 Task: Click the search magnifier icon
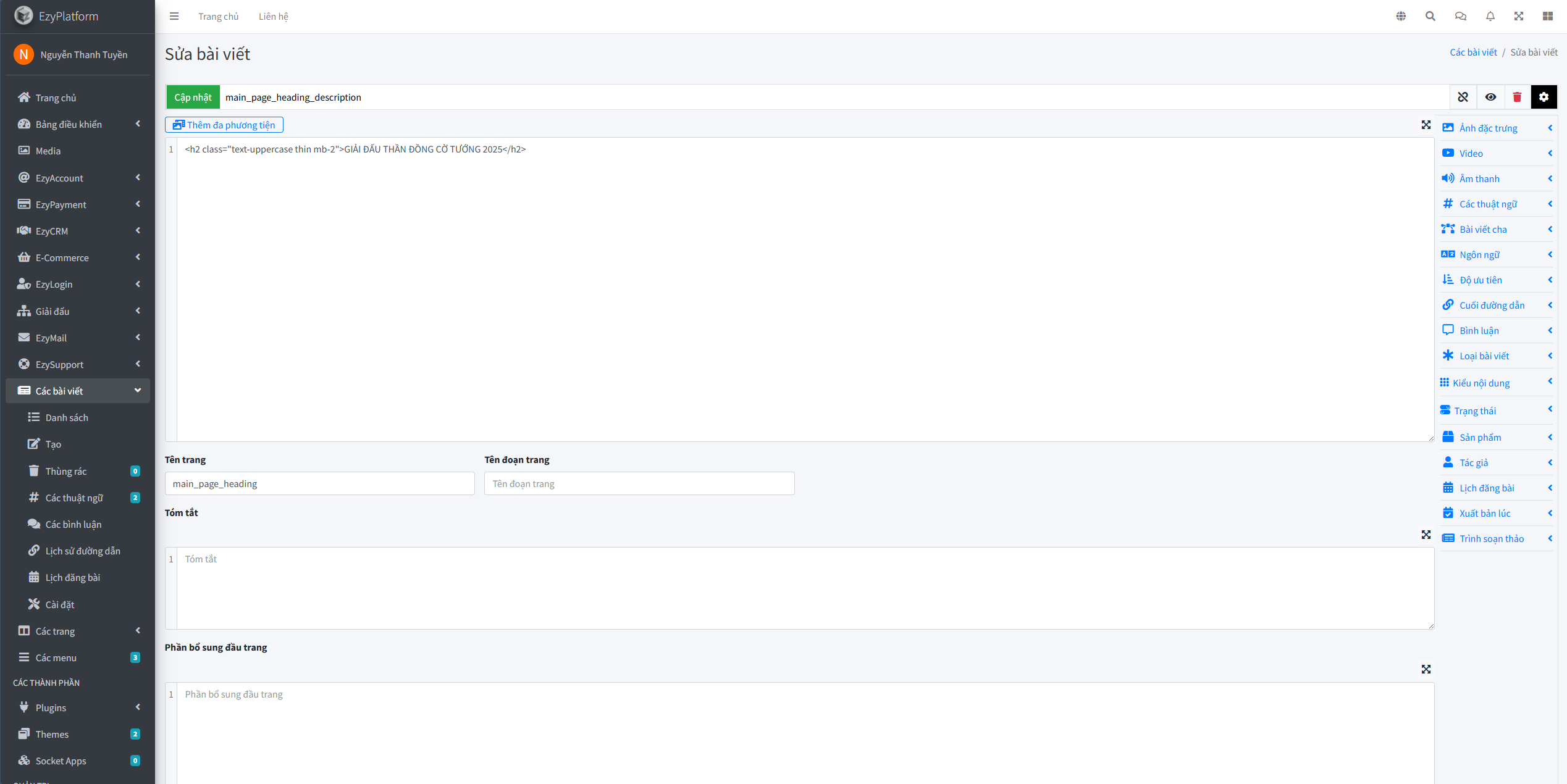(x=1430, y=16)
